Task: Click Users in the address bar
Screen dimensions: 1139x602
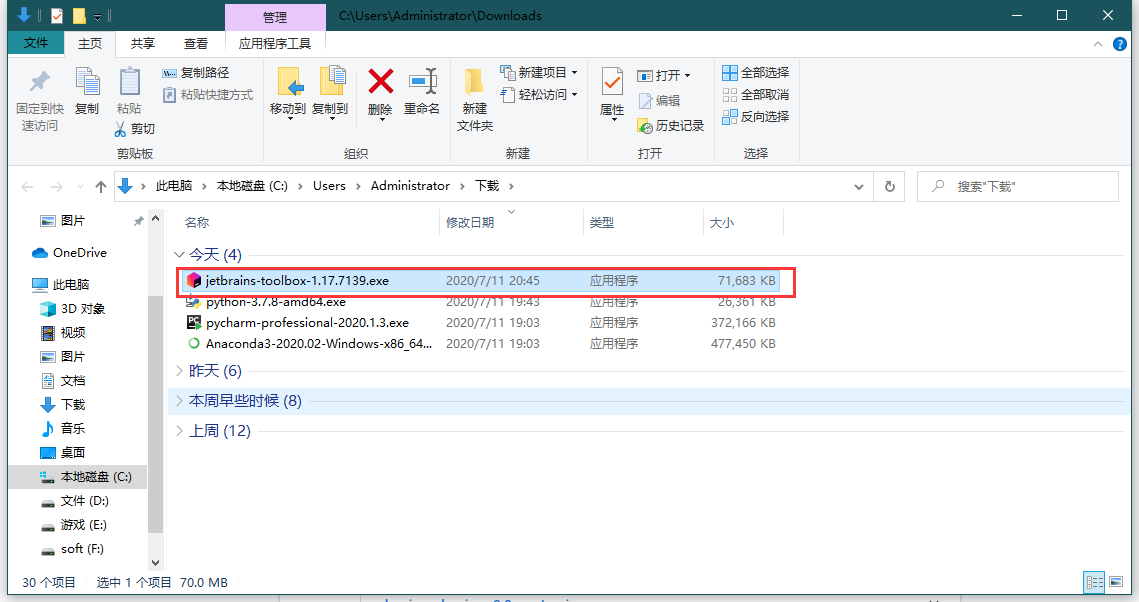Action: [329, 186]
